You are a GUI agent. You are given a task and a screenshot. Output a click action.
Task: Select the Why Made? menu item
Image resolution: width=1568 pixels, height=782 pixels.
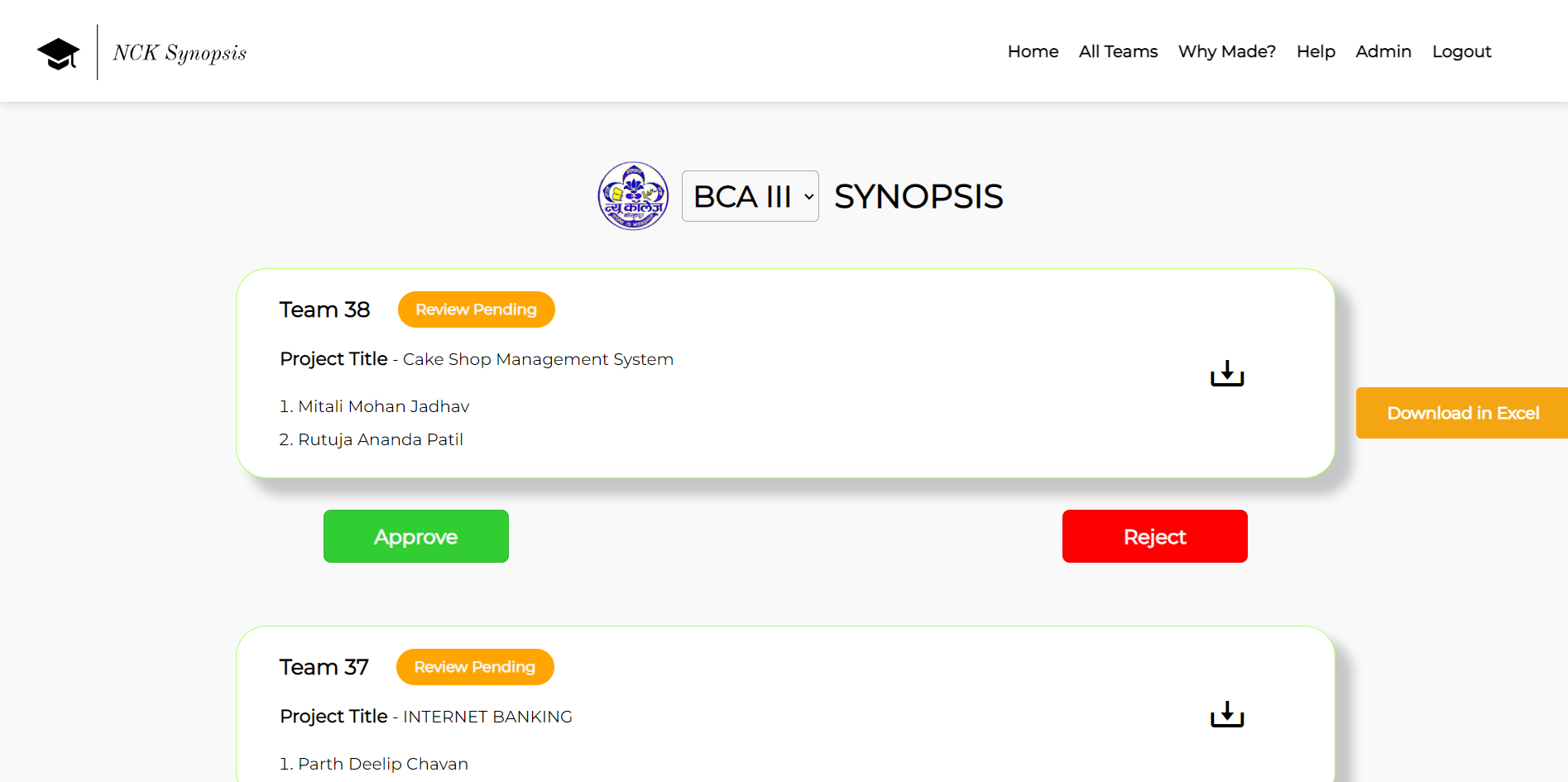click(1226, 51)
